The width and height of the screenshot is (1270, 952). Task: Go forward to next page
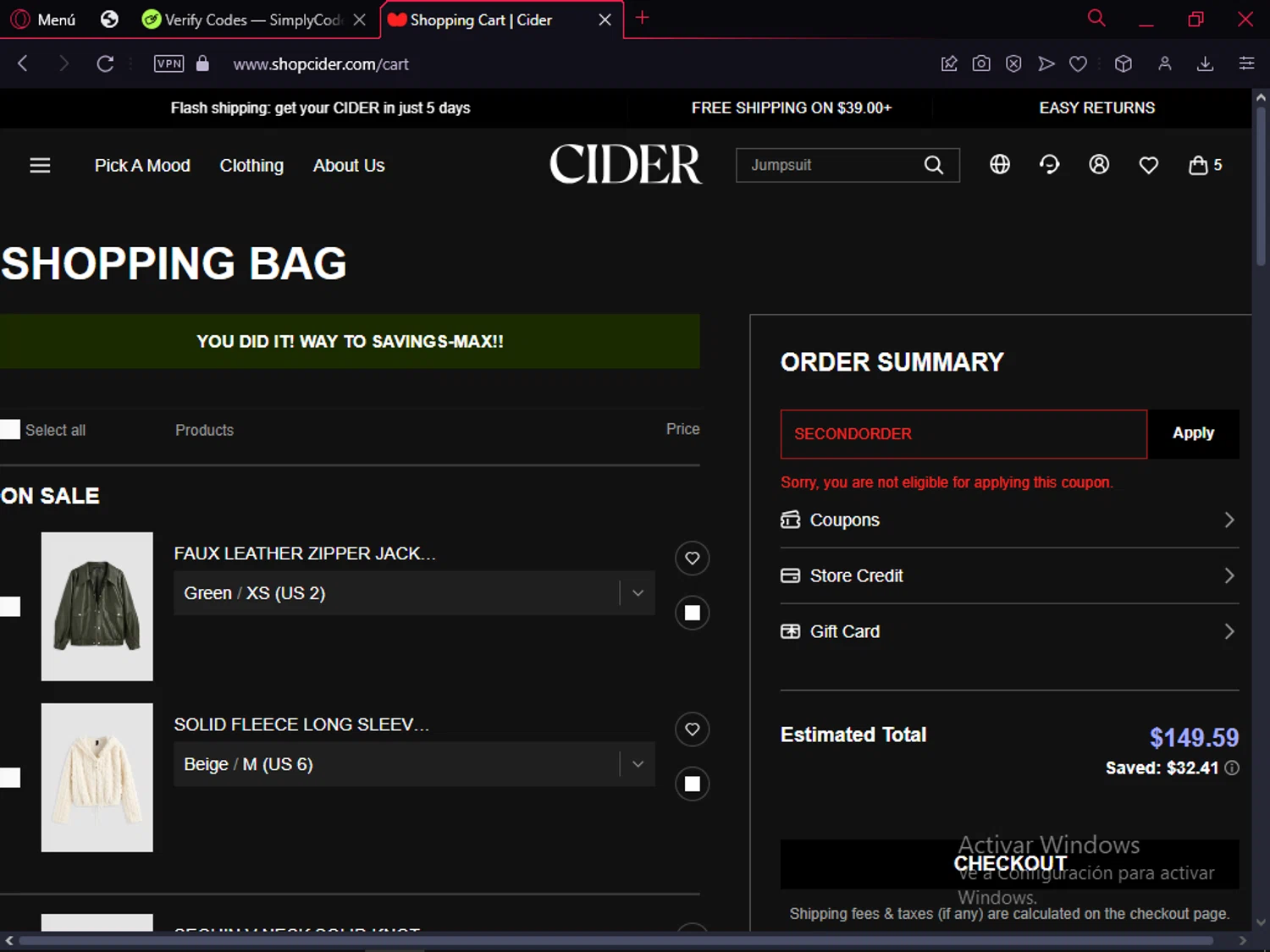point(63,63)
